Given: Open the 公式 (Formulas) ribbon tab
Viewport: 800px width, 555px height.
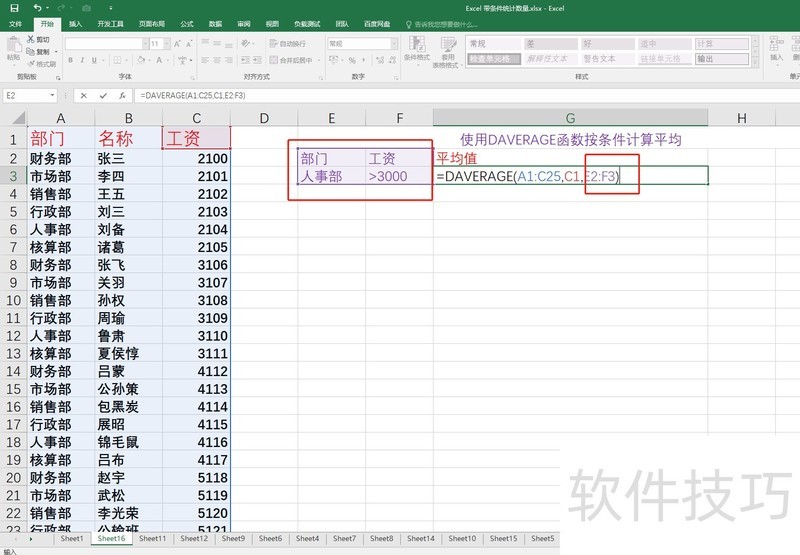Looking at the screenshot, I should point(187,23).
